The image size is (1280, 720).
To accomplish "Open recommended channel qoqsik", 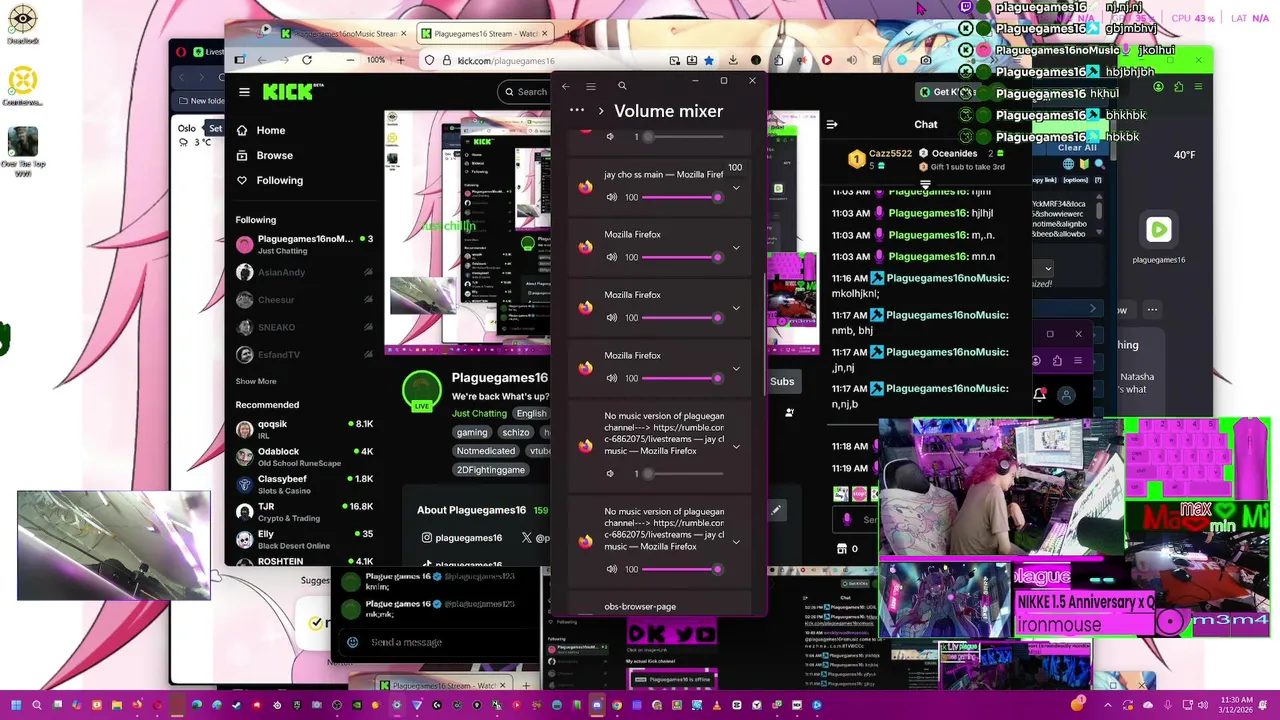I will point(305,428).
